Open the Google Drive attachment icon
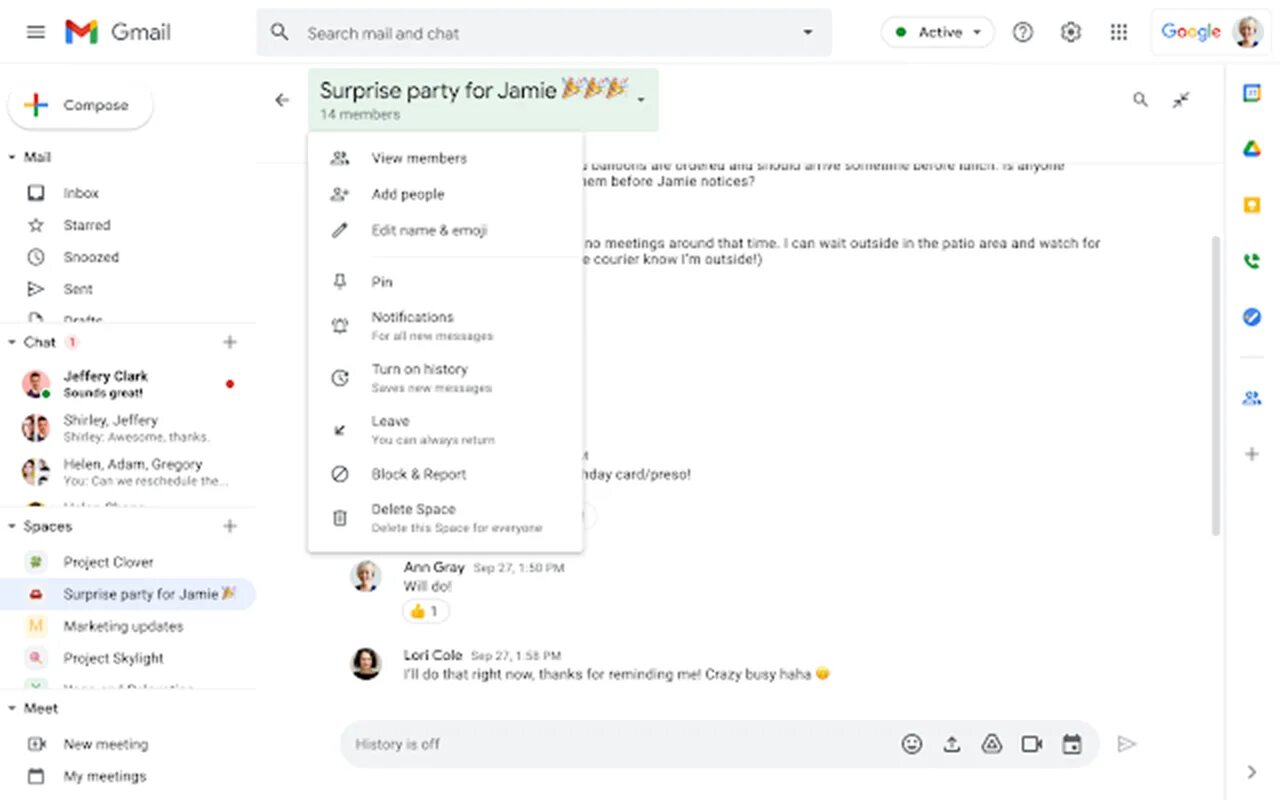 [991, 744]
